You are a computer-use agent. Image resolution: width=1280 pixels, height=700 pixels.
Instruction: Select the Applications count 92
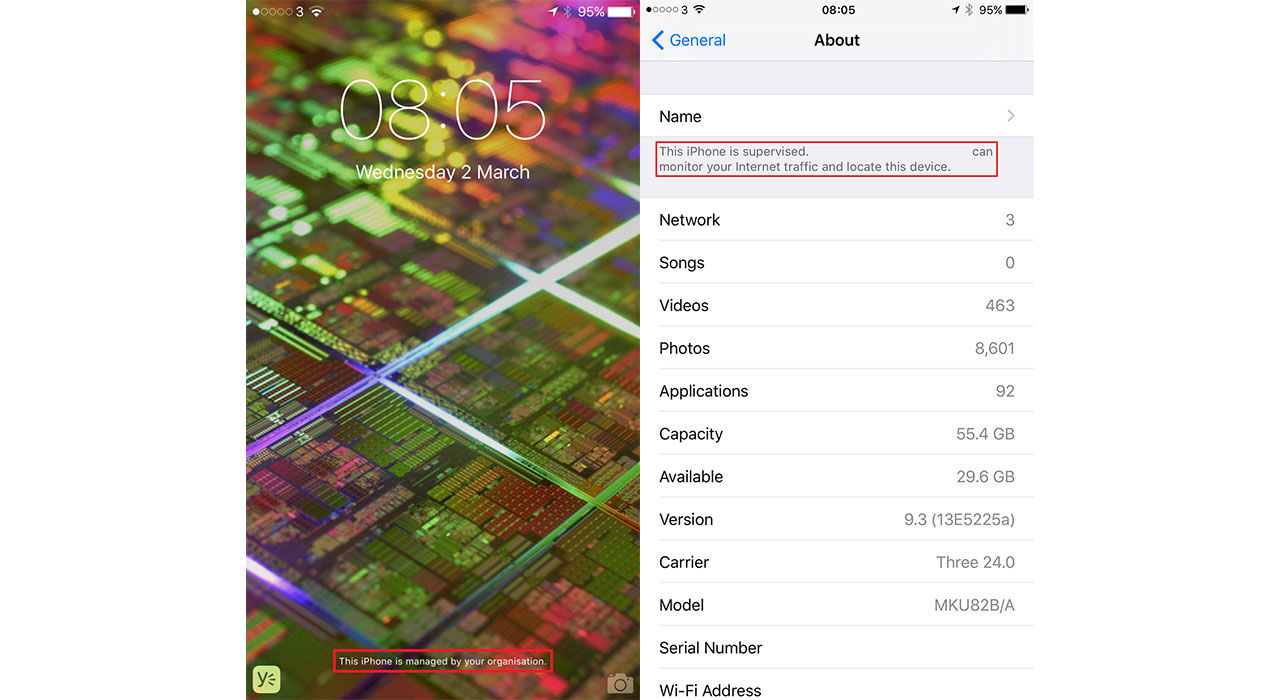pos(1005,392)
